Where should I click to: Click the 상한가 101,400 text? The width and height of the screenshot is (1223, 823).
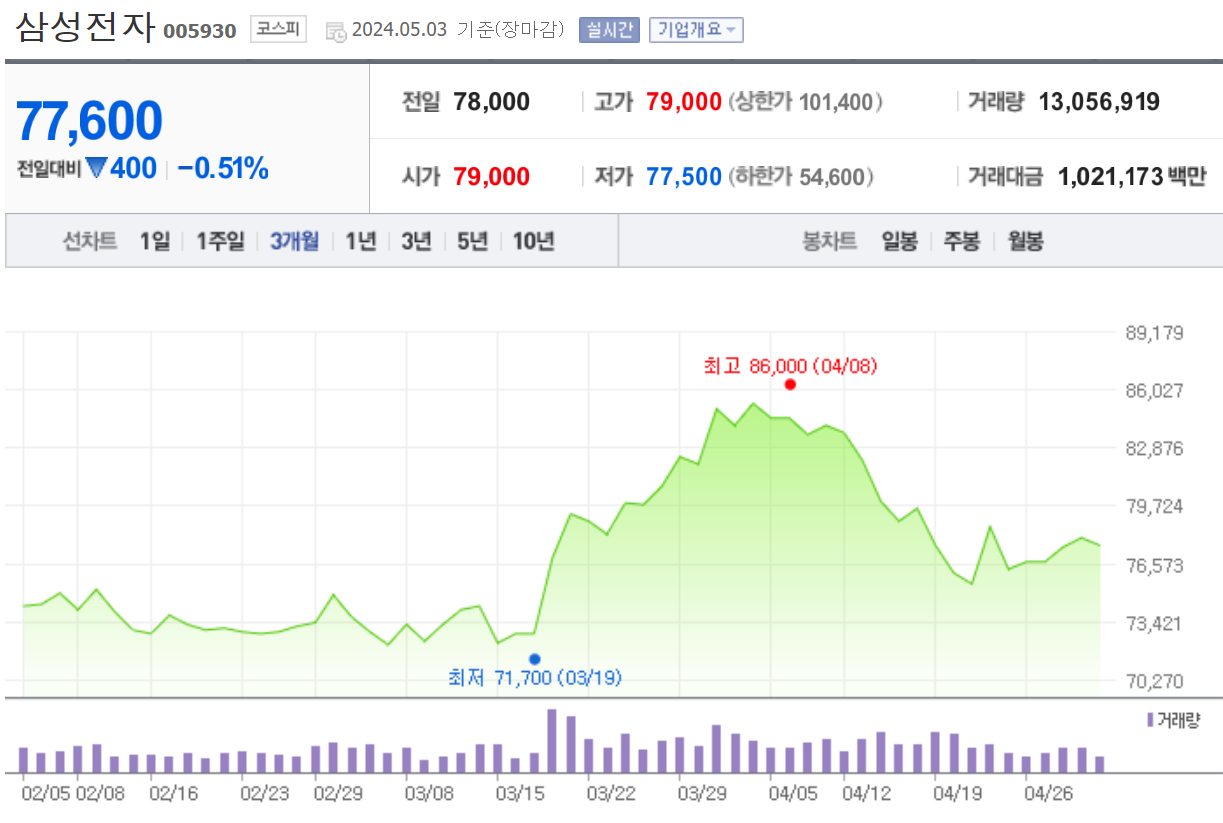pos(805,102)
